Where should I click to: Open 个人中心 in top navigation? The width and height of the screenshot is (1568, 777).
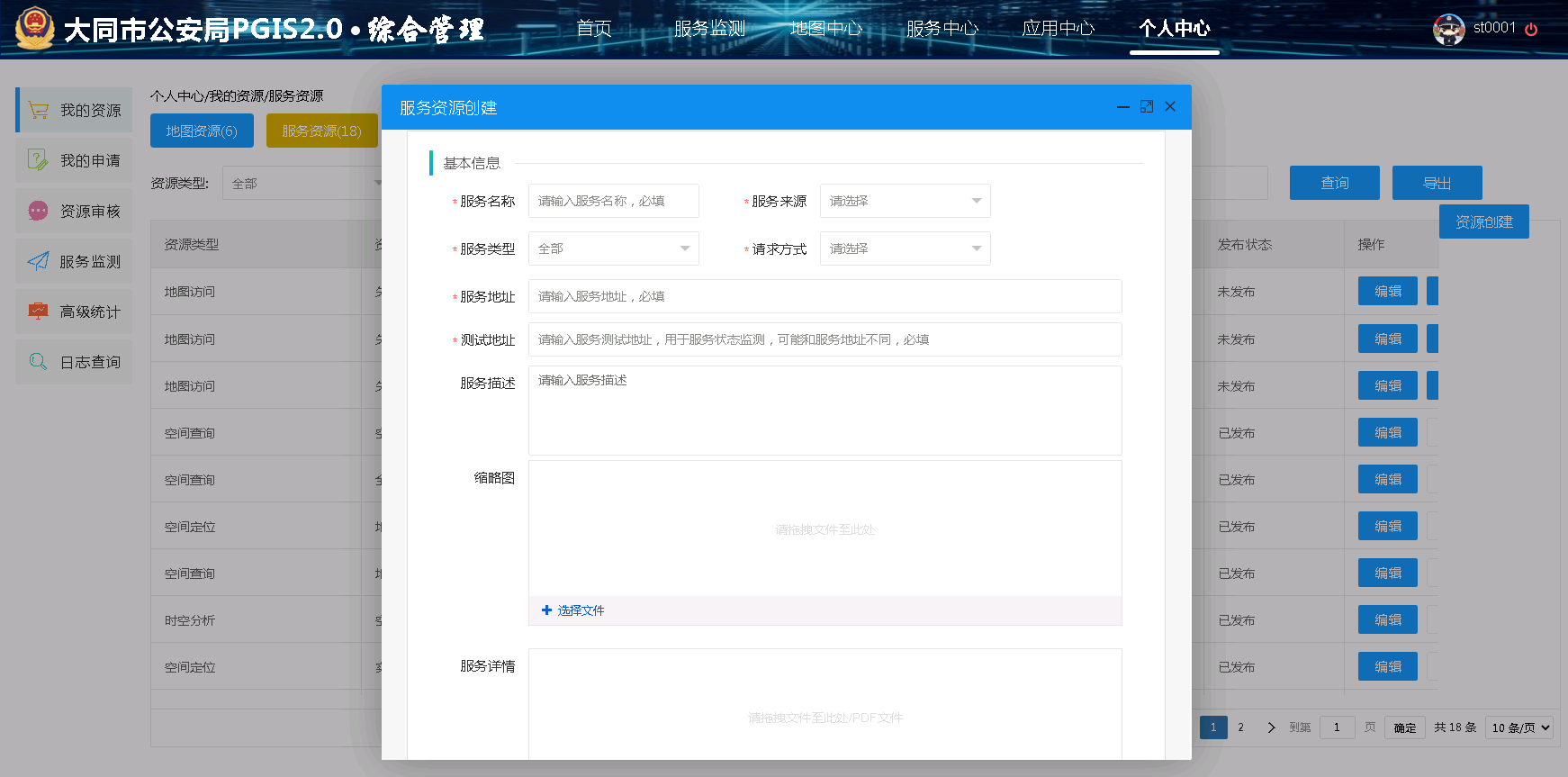tap(1174, 29)
